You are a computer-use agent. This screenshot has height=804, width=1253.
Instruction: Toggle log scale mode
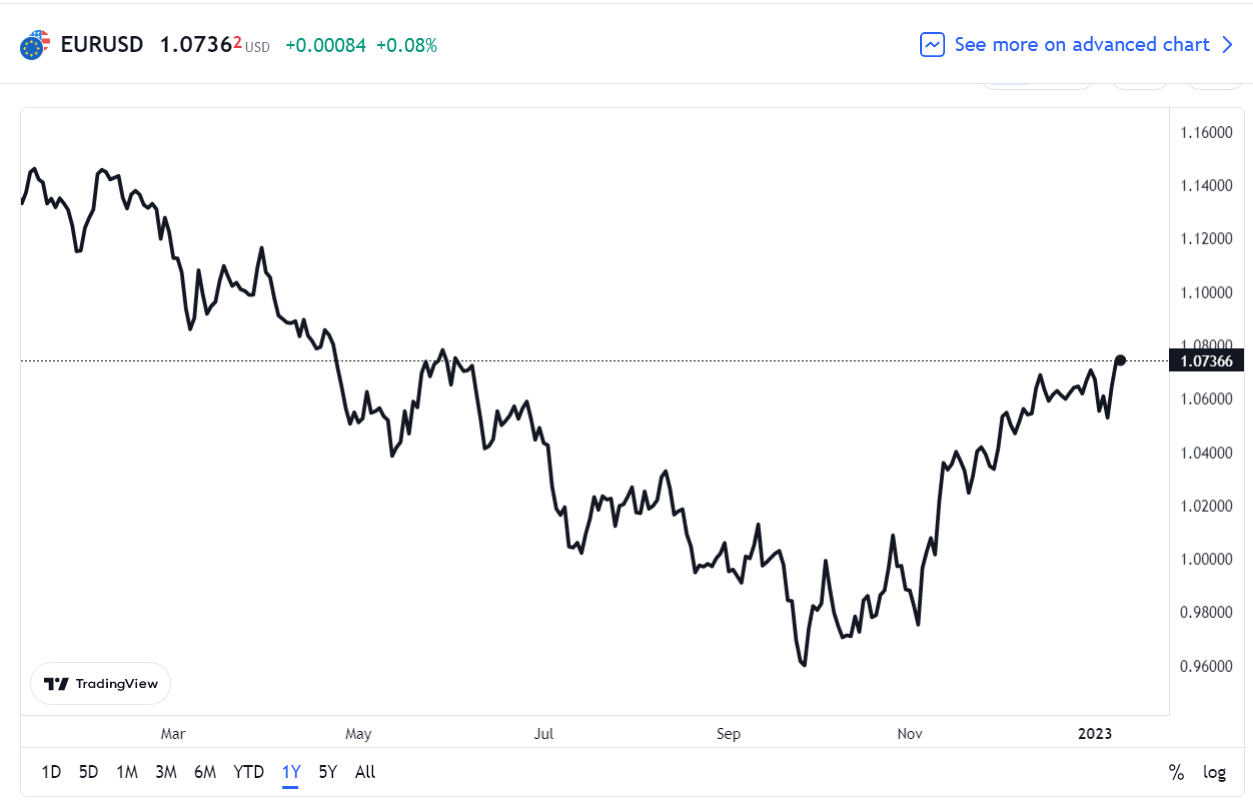1214,772
